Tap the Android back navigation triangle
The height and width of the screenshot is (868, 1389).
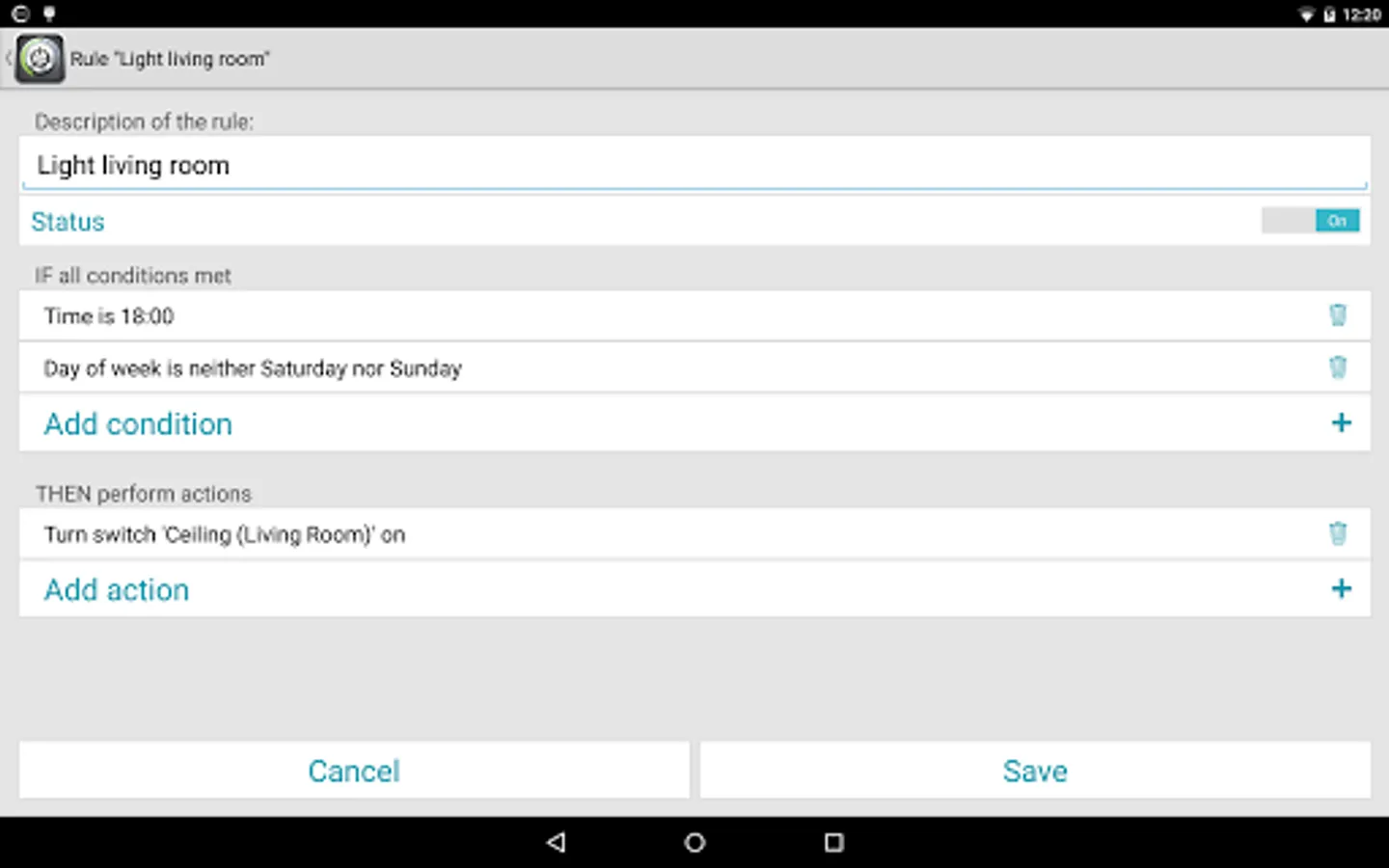click(556, 842)
